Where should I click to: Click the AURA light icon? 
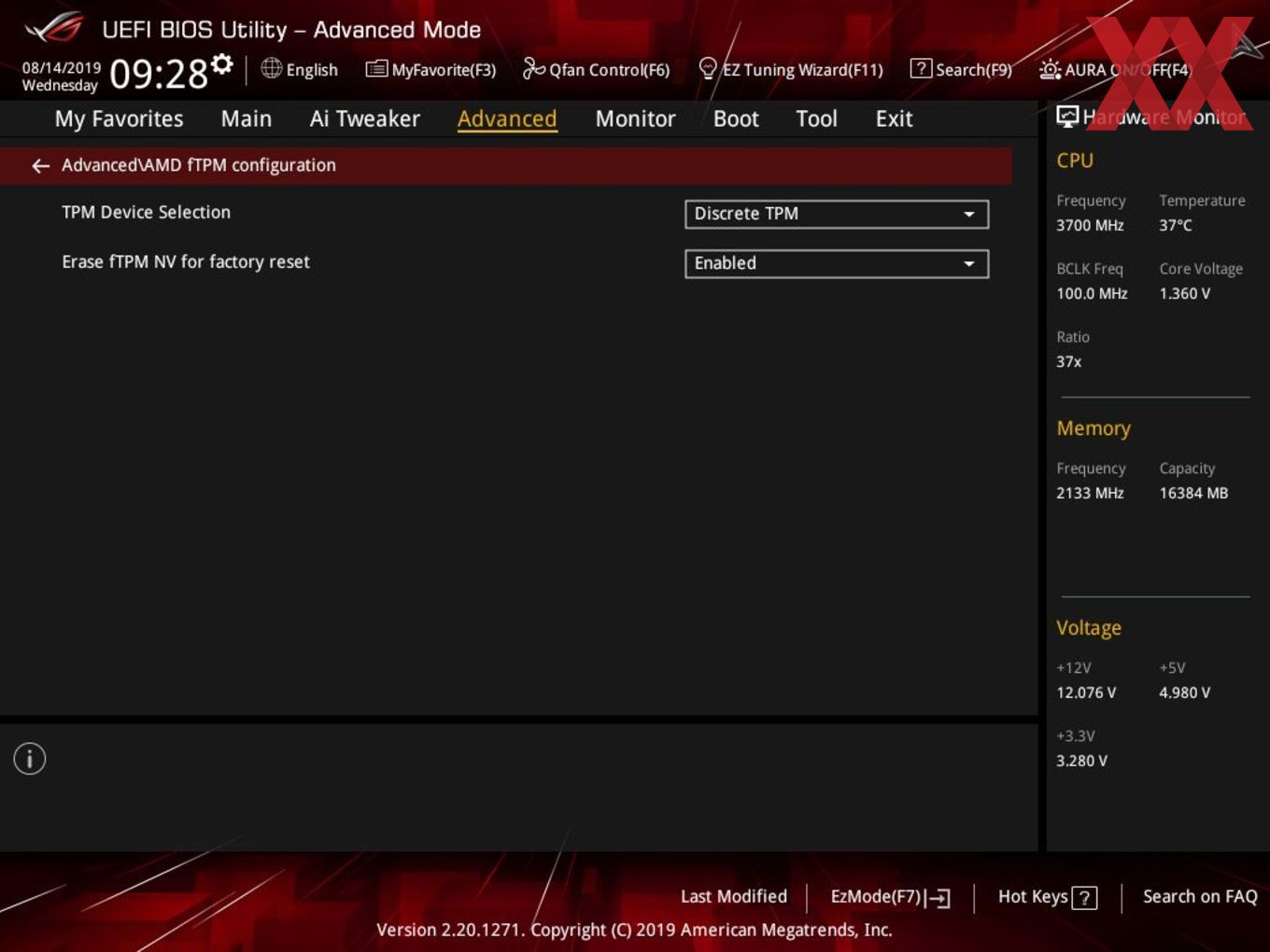click(1050, 70)
